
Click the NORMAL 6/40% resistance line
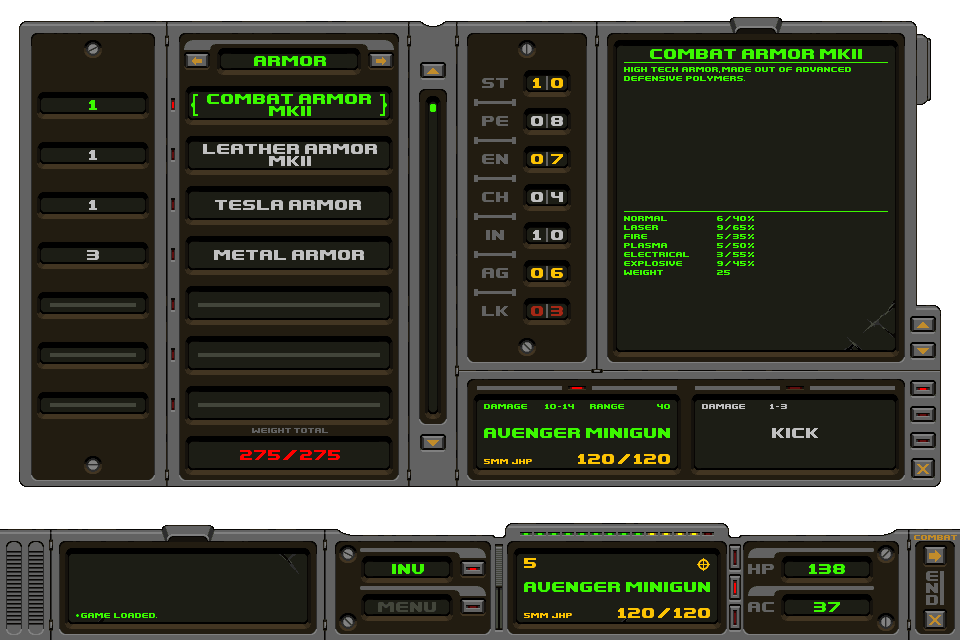coord(689,219)
